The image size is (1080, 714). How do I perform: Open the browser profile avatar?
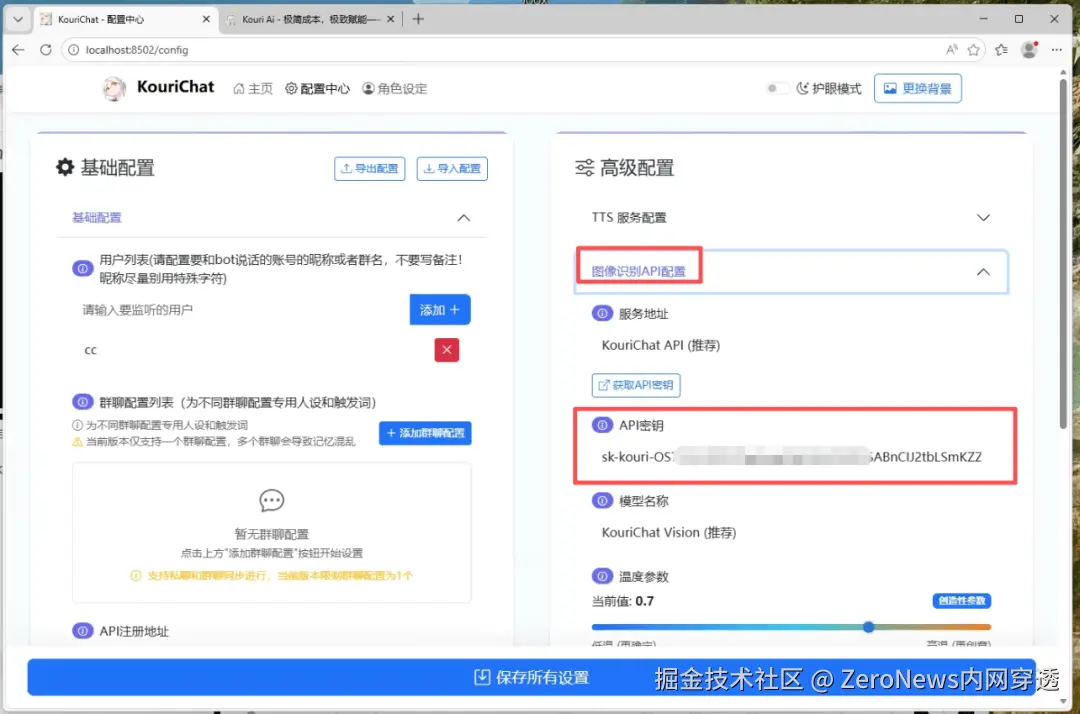1030,50
